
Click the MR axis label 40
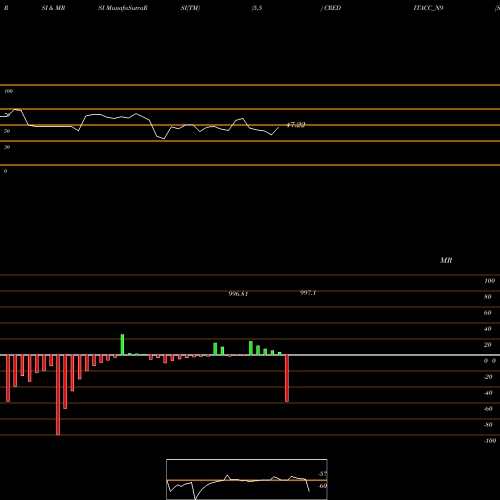coord(488,329)
